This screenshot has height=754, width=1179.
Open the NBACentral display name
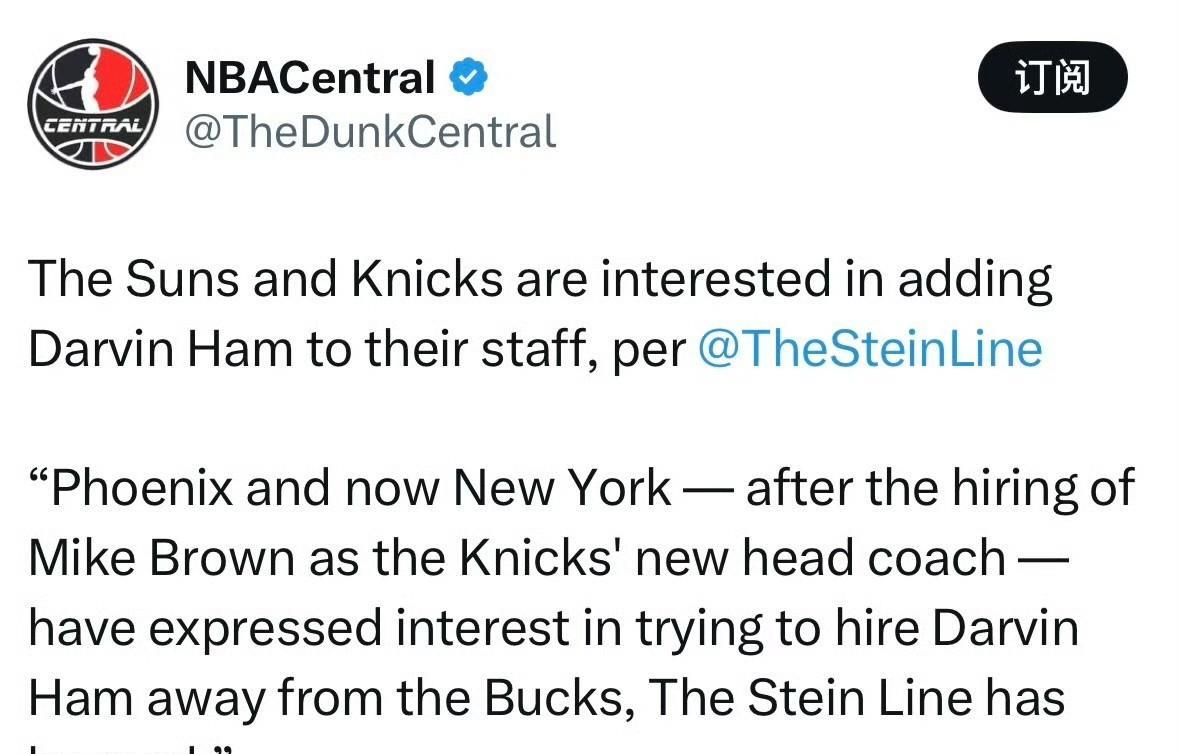point(310,77)
